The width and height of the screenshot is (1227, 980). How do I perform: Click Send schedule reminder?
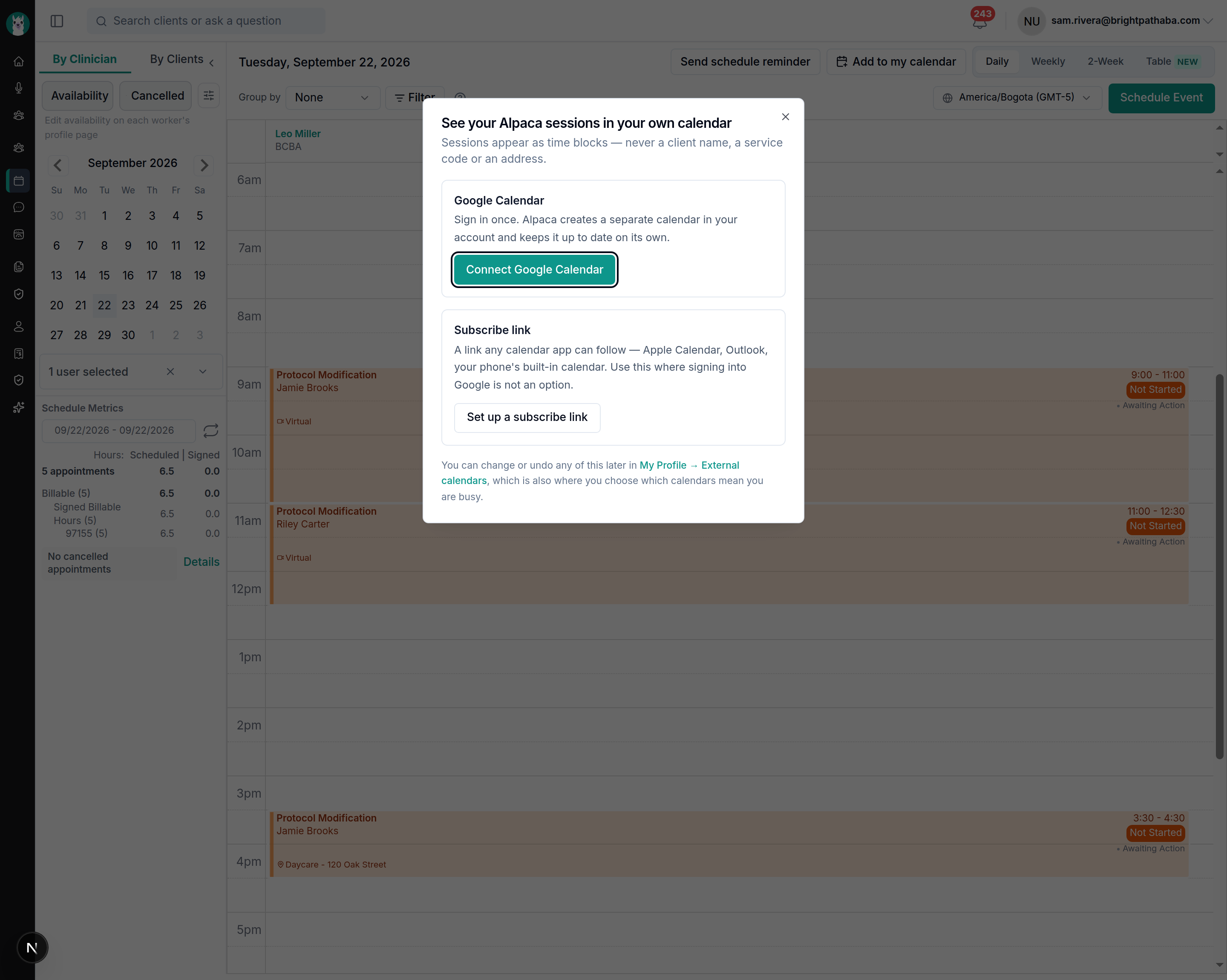(x=745, y=61)
